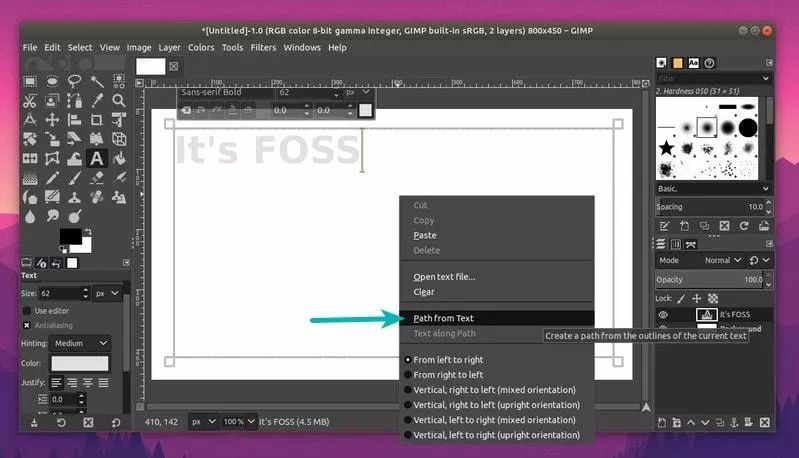This screenshot has height=458, width=799.
Task: Select the Move tool
Action: coord(52,120)
